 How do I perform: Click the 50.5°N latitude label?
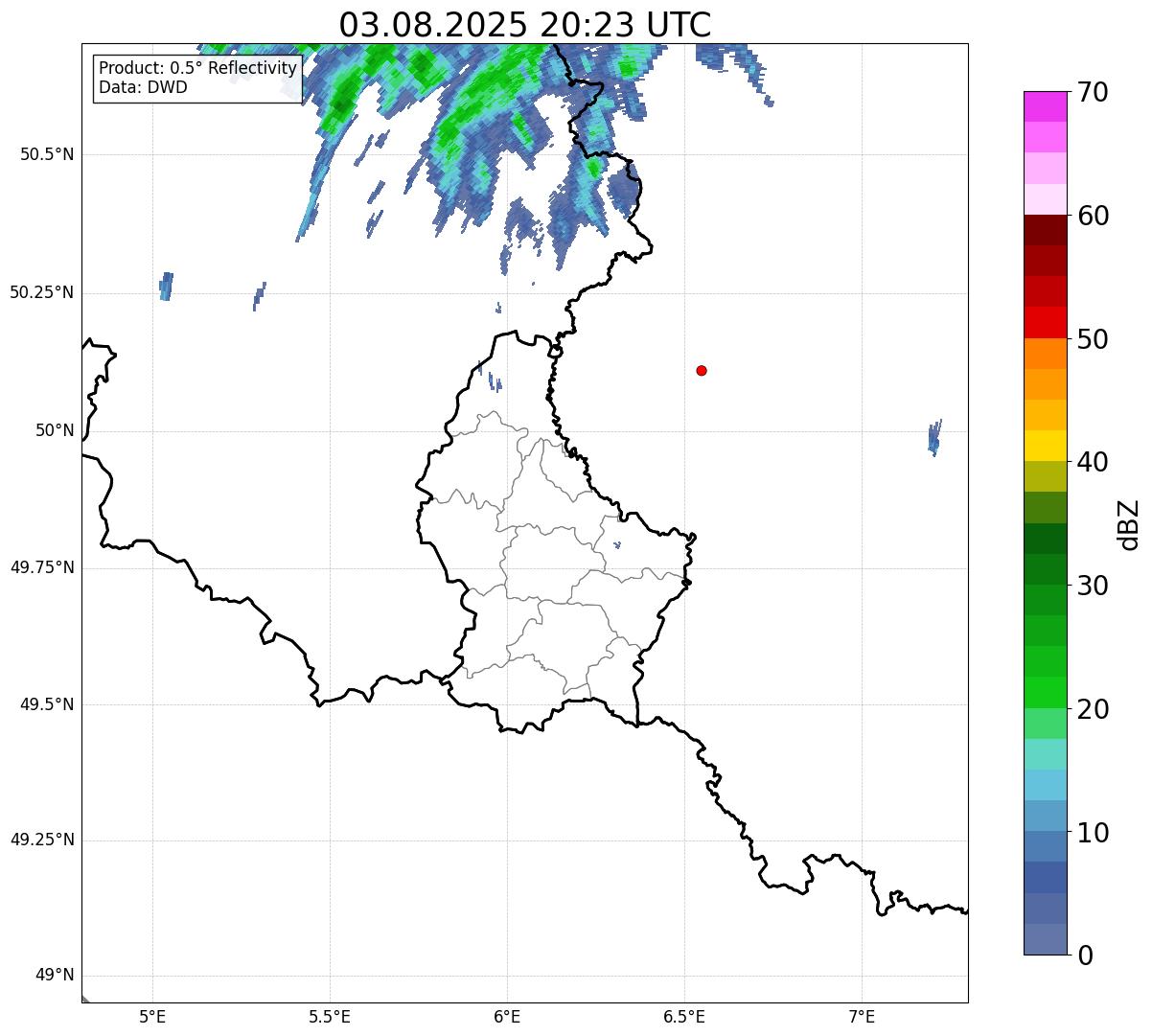pos(47,154)
